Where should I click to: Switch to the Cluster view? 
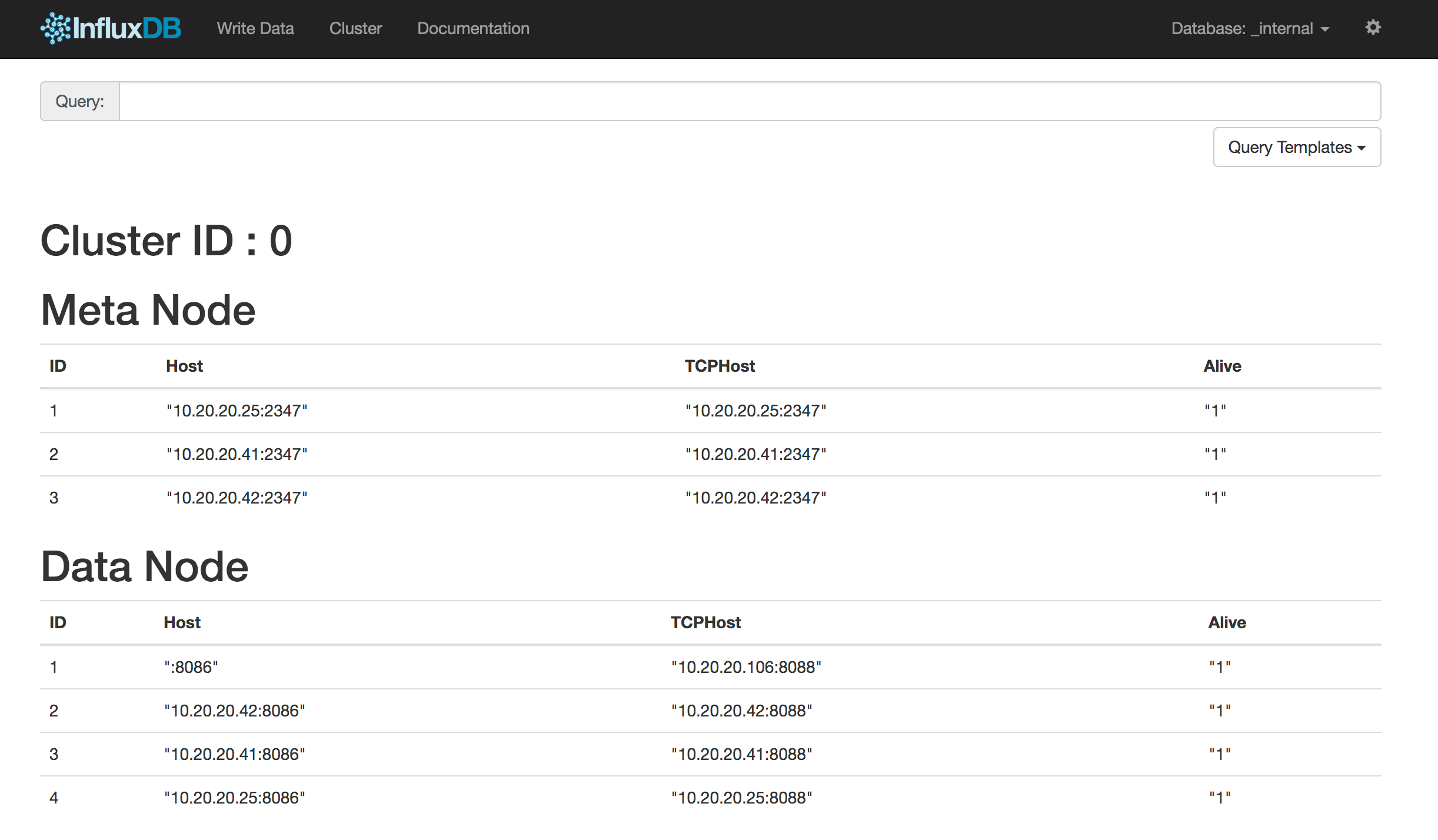click(355, 28)
